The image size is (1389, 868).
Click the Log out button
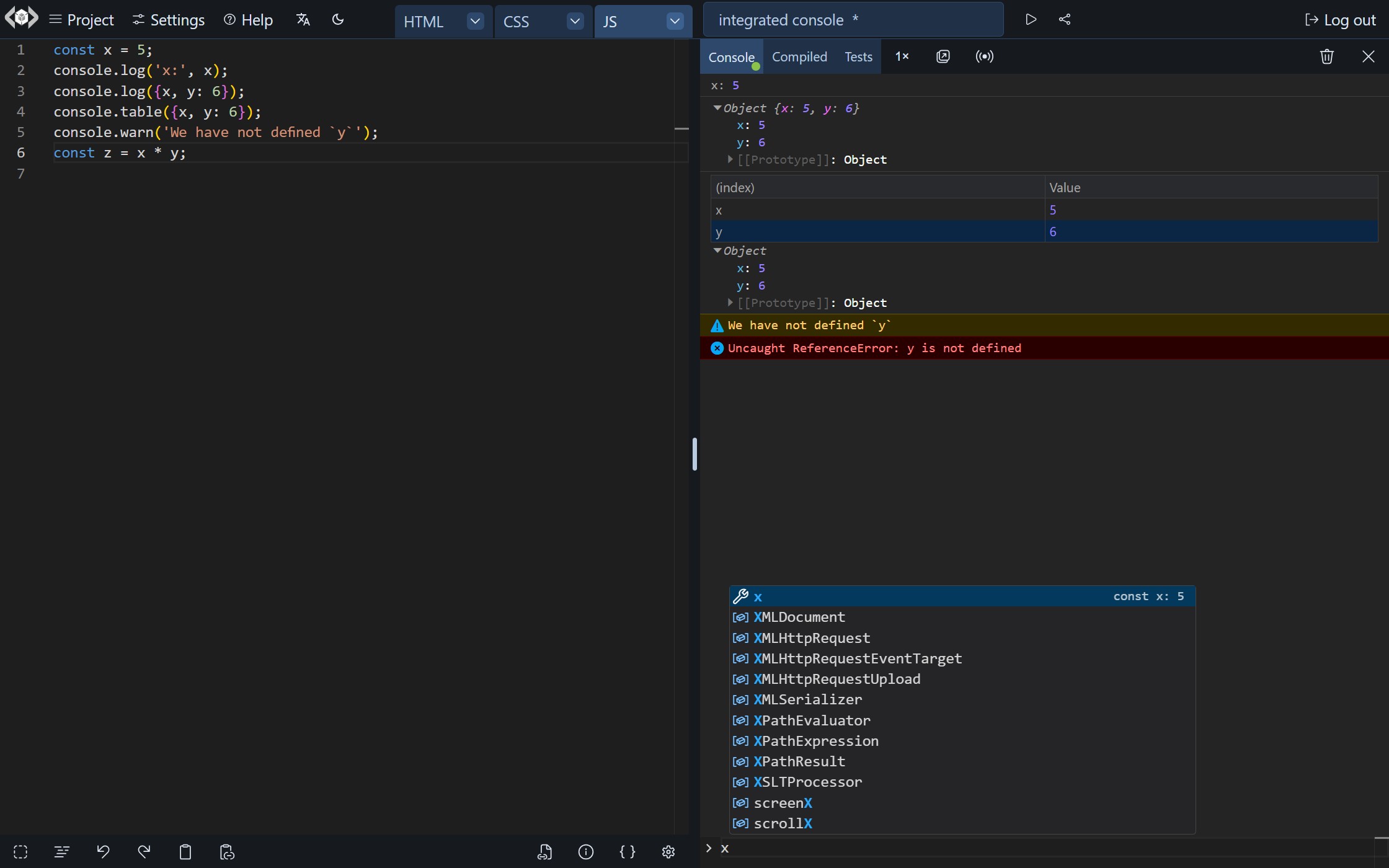click(1341, 20)
